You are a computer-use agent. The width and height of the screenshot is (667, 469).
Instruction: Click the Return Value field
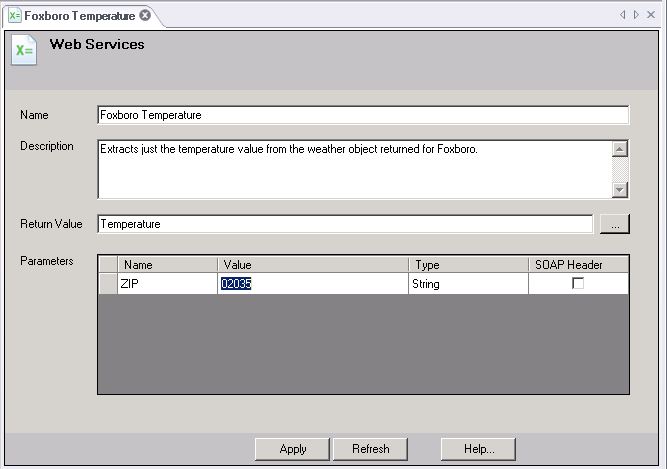point(345,224)
